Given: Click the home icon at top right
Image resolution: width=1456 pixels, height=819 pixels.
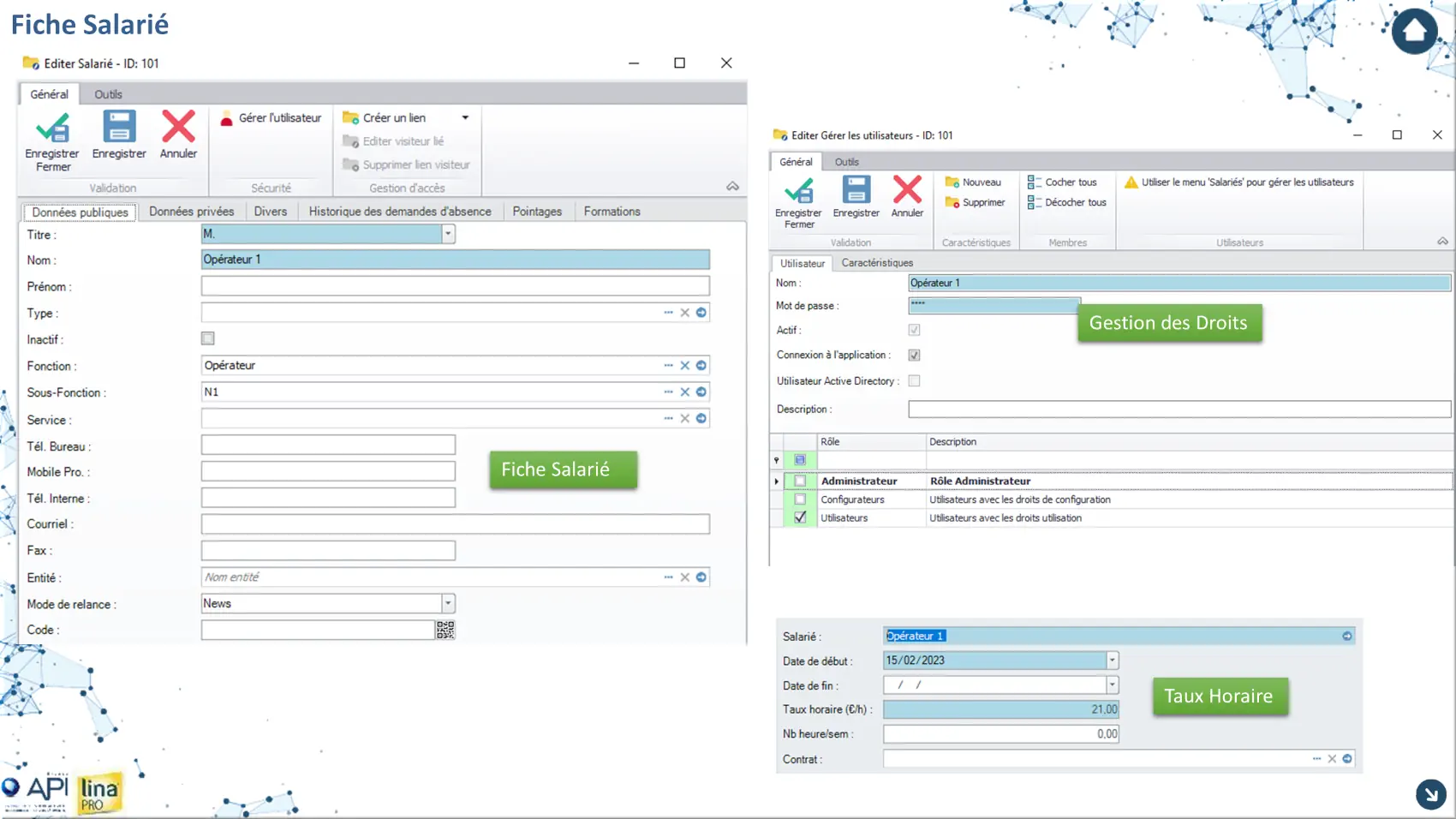Looking at the screenshot, I should 1414,32.
